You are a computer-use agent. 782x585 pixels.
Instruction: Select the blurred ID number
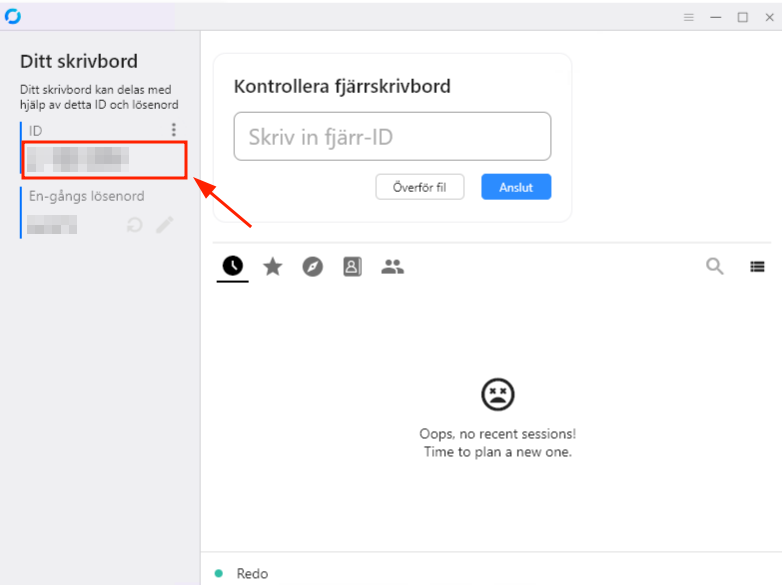[78, 160]
